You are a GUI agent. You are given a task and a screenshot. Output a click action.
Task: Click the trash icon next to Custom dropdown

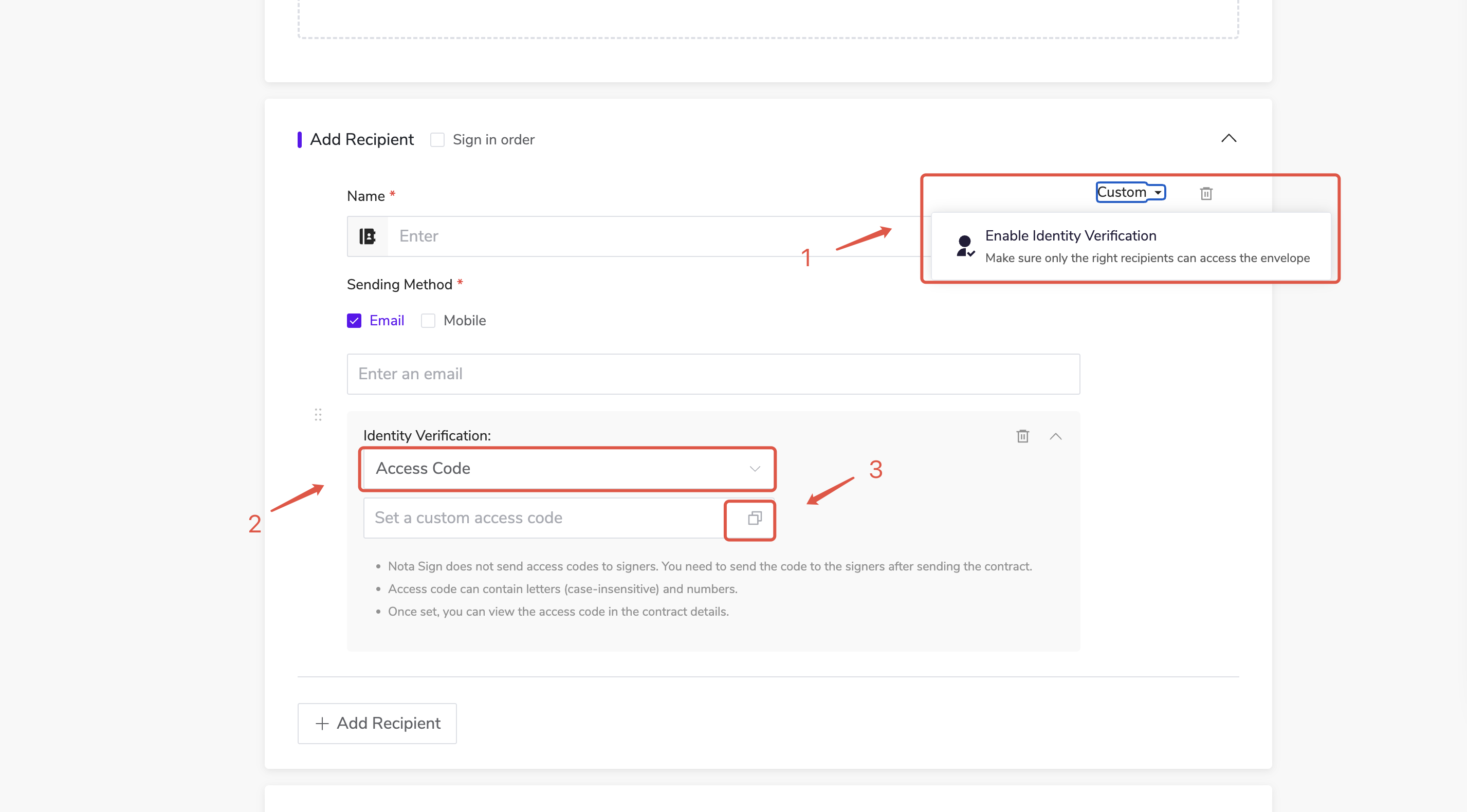pyautogui.click(x=1205, y=194)
